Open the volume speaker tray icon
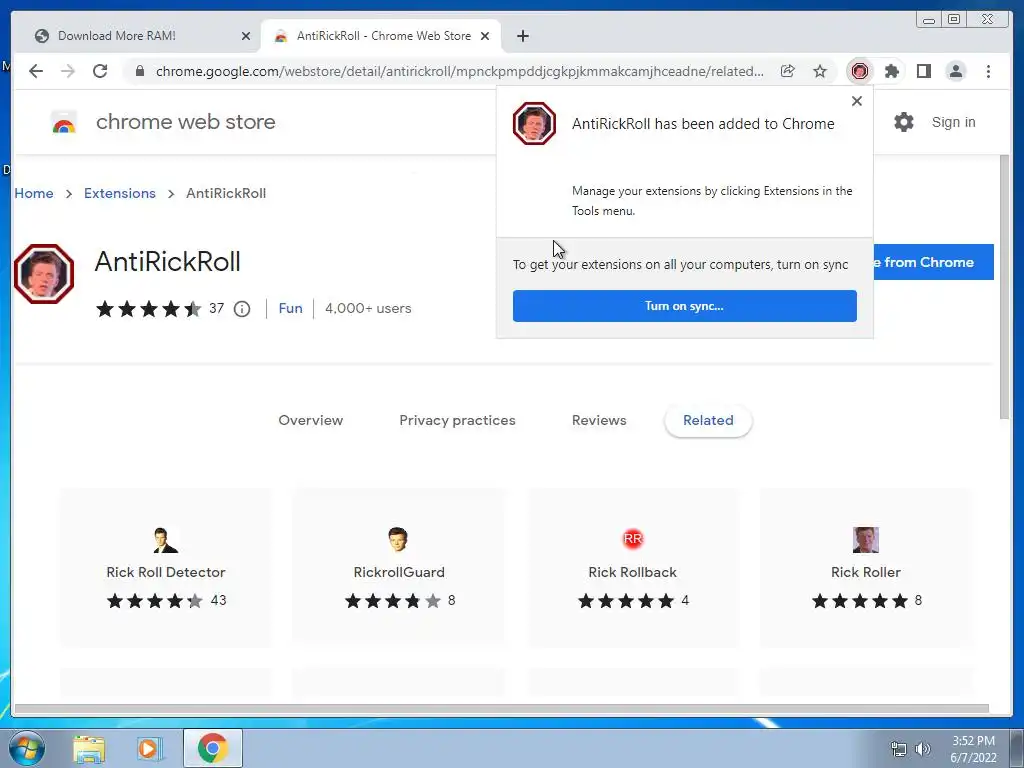Image resolution: width=1024 pixels, height=768 pixels. (x=923, y=749)
